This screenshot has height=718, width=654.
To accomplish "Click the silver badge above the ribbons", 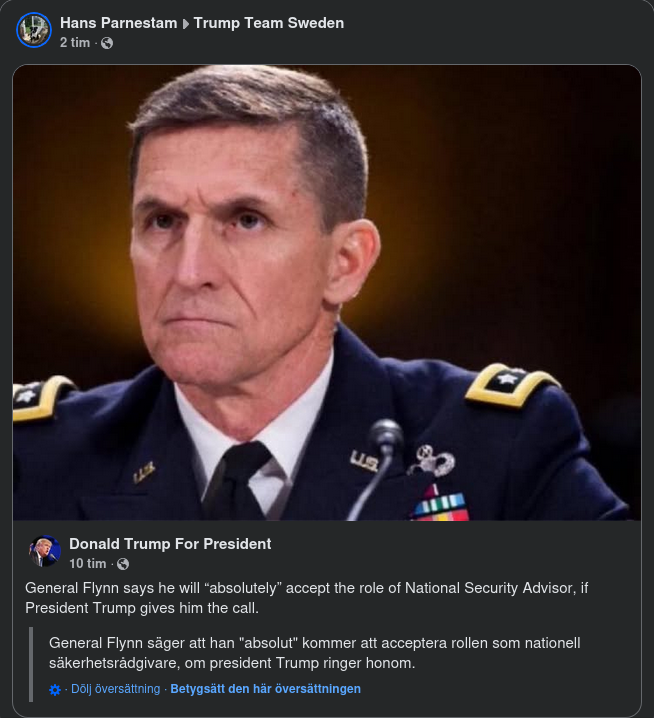I will [431, 460].
